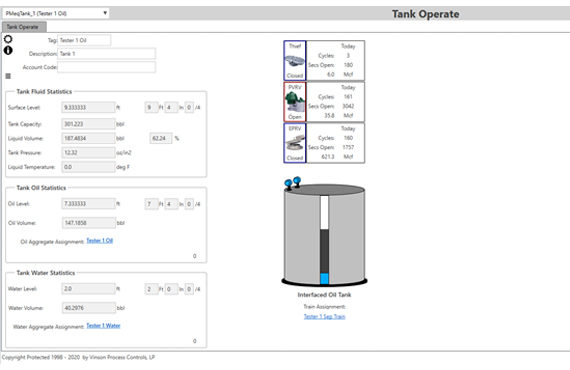Click the settings ring icon near Tag
The width and height of the screenshot is (570, 370).
pyautogui.click(x=8, y=39)
